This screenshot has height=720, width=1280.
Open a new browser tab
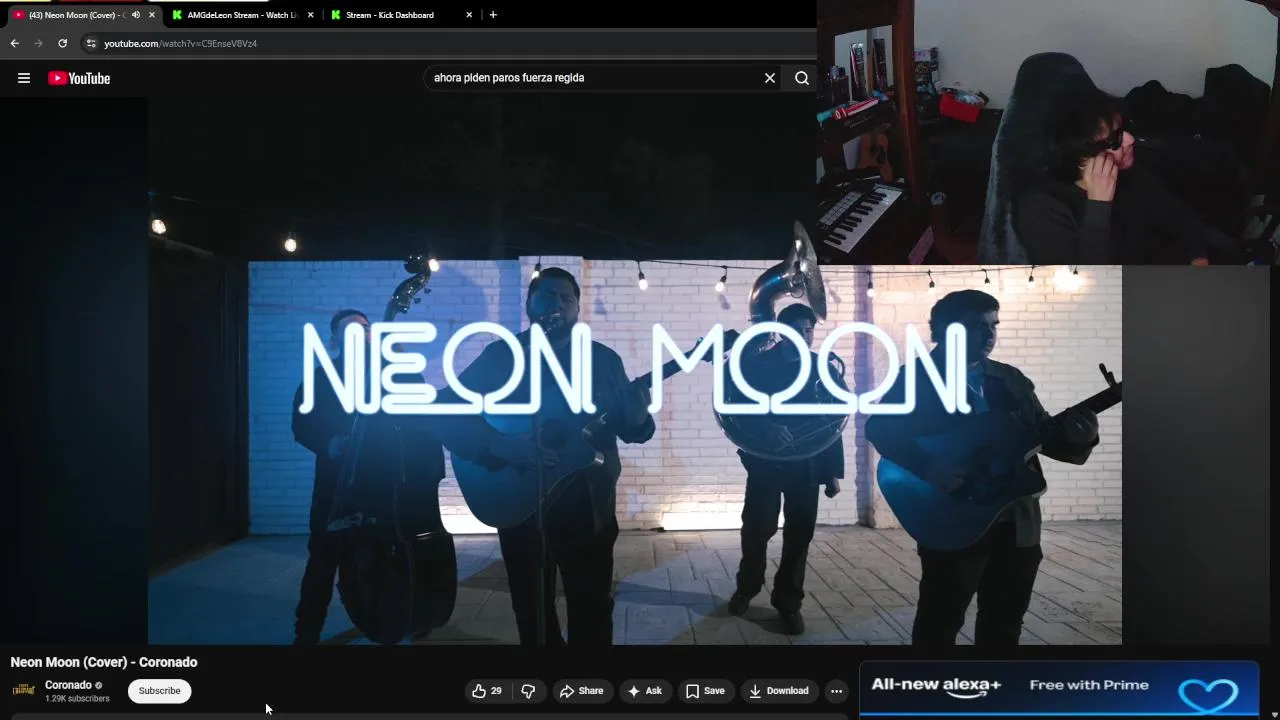(493, 15)
